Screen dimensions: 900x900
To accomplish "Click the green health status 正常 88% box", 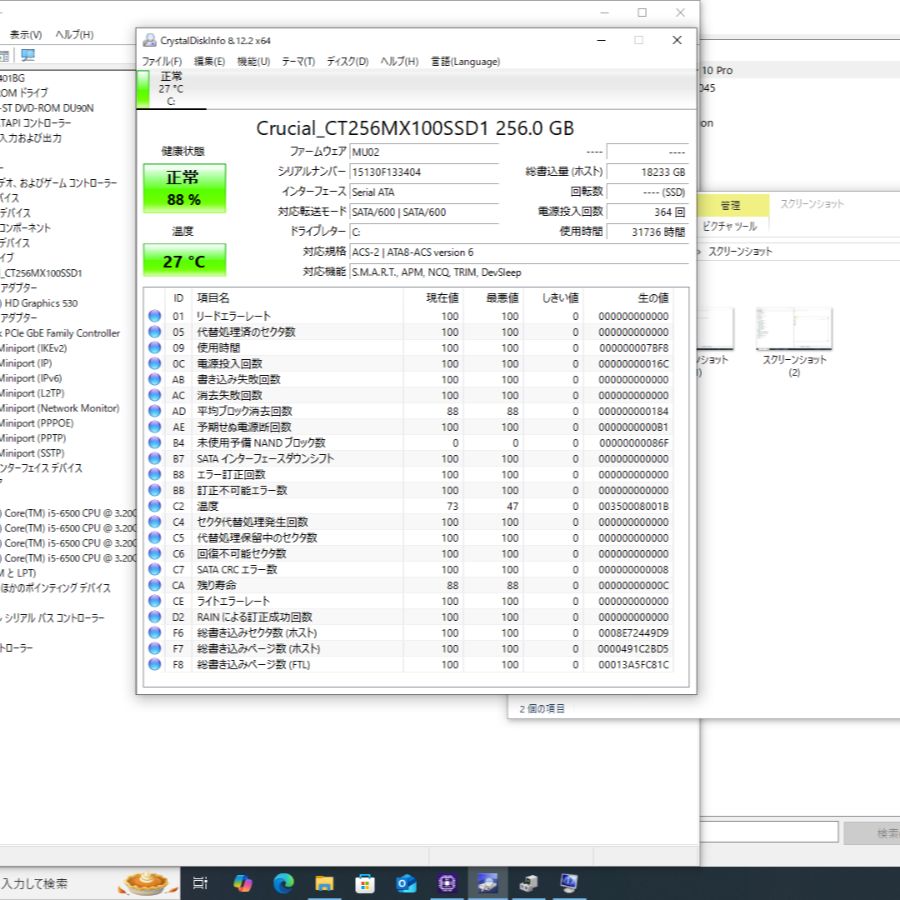I will (183, 188).
